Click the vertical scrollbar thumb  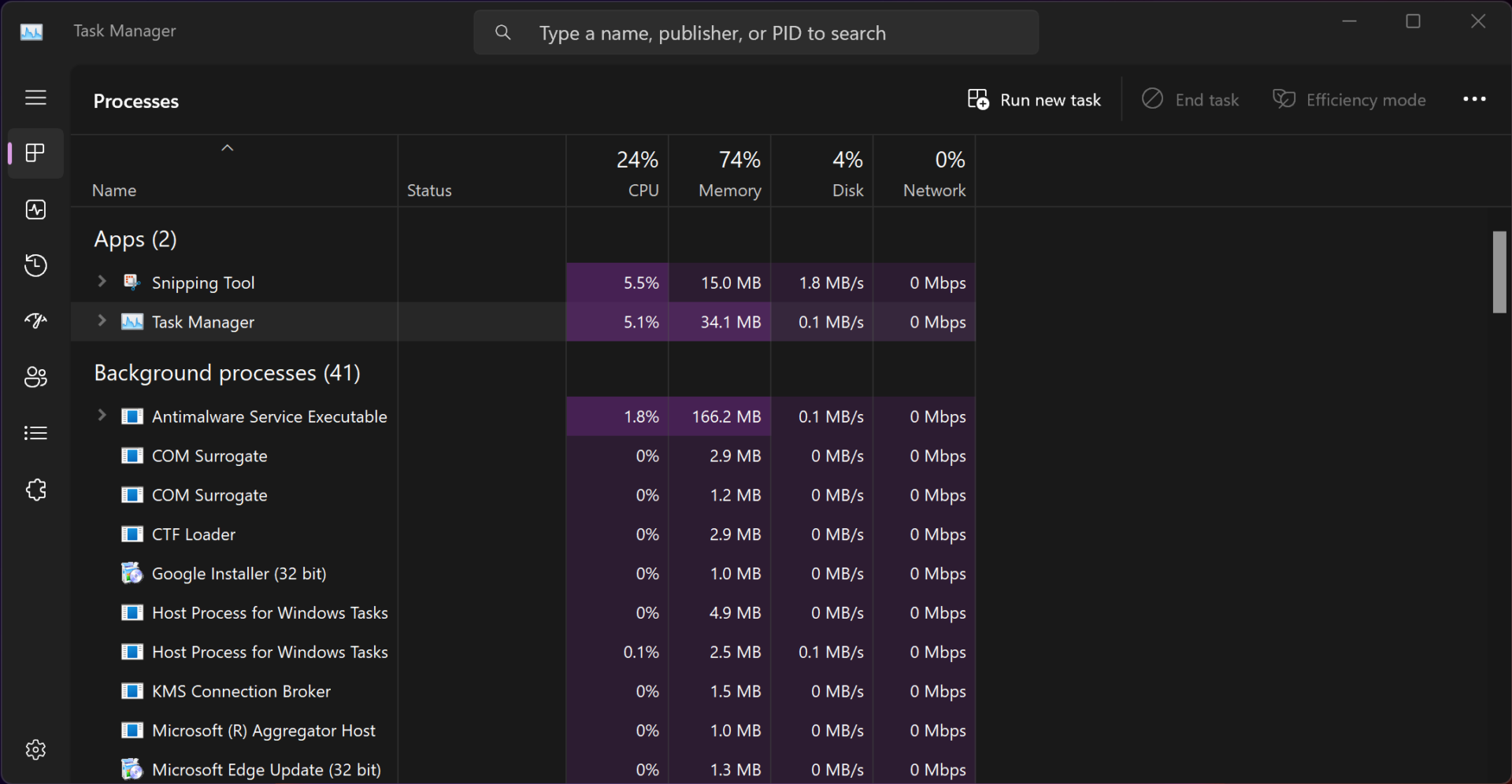pyautogui.click(x=1499, y=272)
